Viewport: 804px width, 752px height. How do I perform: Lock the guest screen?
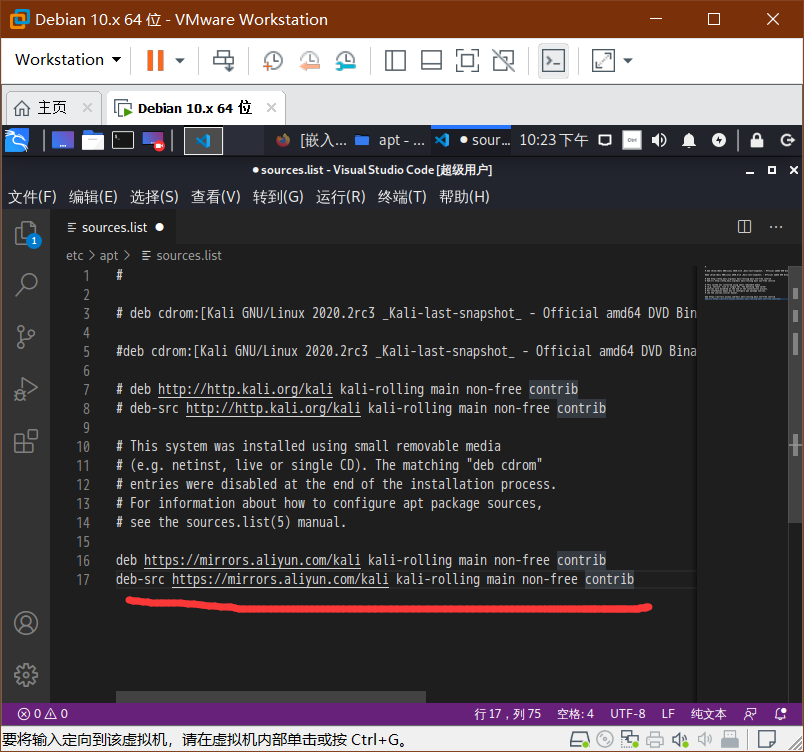click(757, 140)
